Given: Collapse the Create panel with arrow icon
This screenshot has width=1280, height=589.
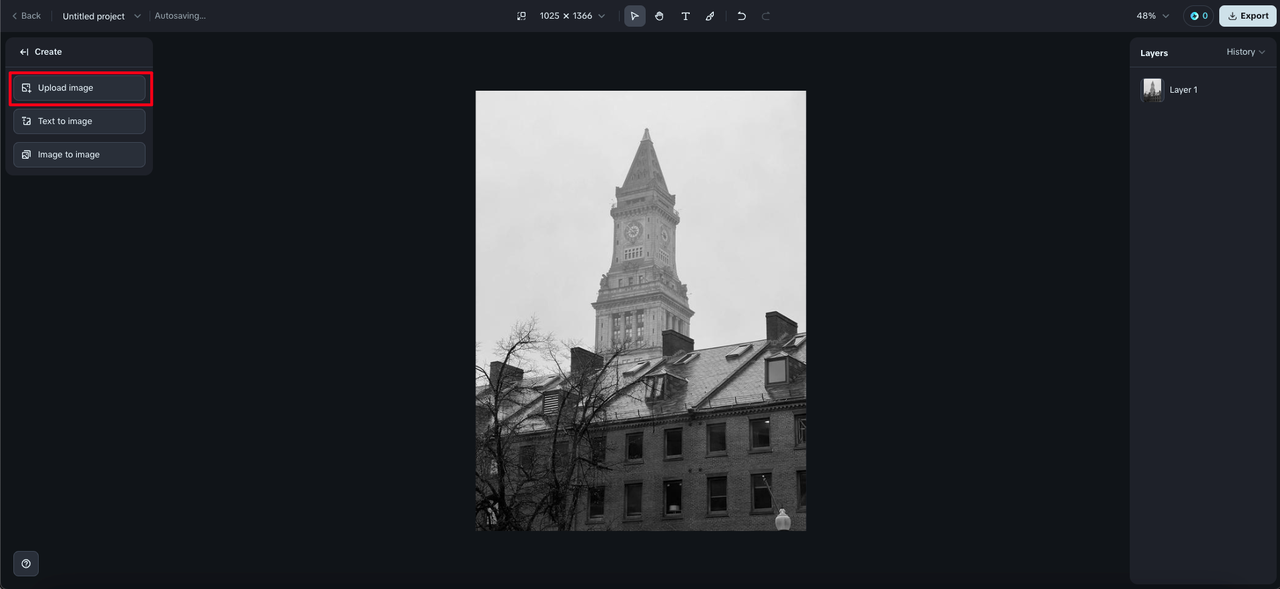Looking at the screenshot, I should coord(24,52).
